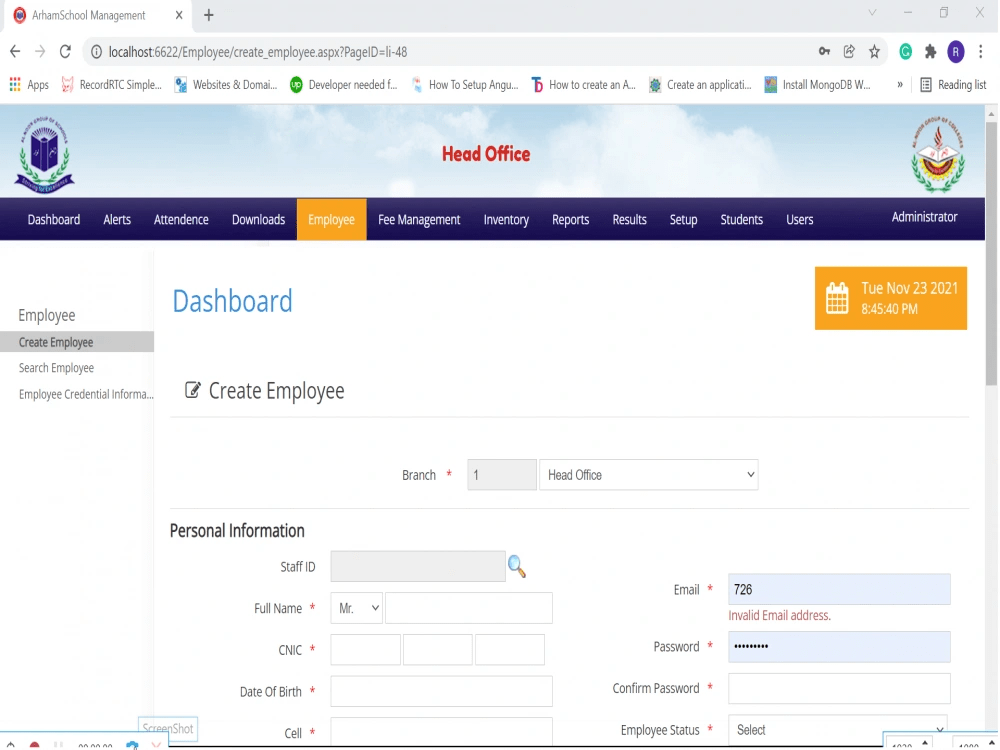Click the share page icon in address bar
This screenshot has height=750, width=1000.
pyautogui.click(x=849, y=52)
